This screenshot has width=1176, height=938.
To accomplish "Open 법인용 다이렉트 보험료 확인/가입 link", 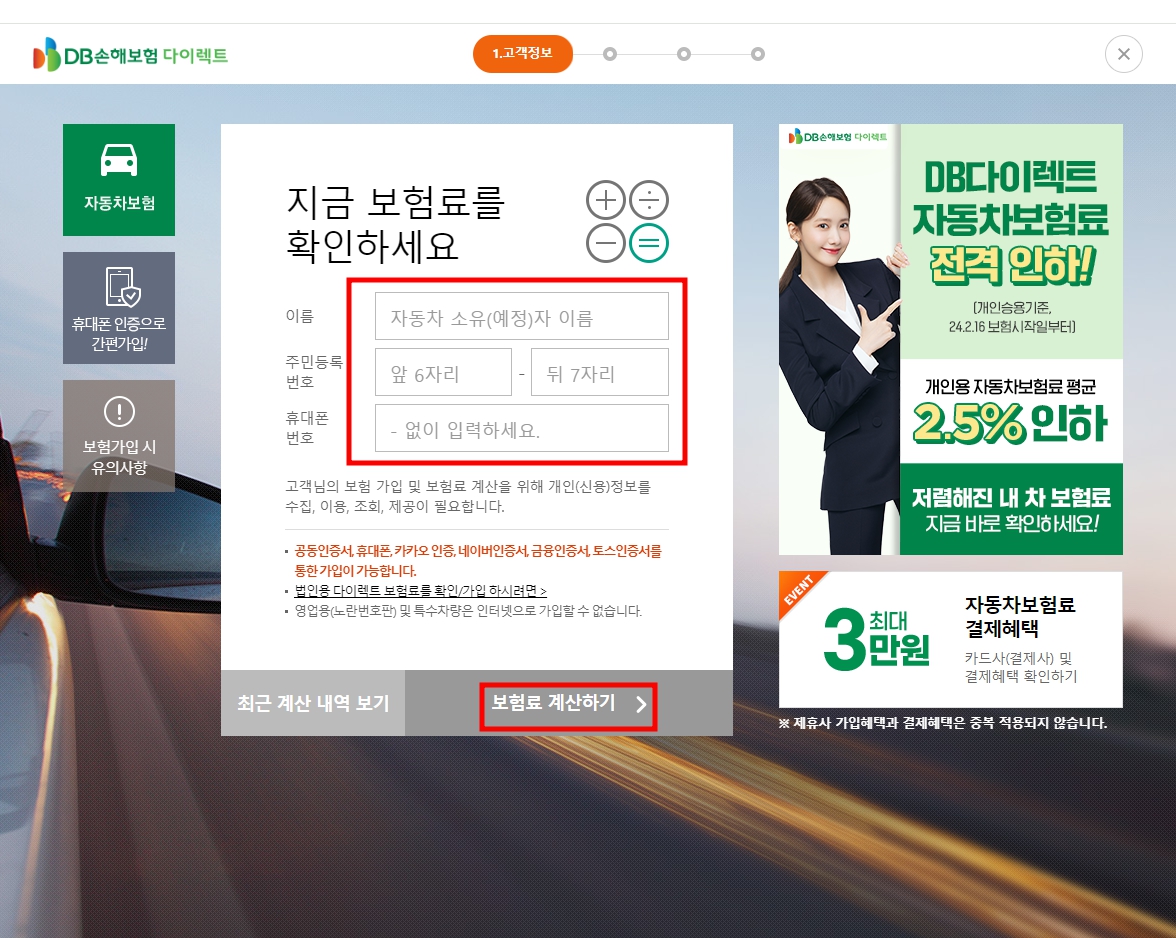I will (421, 591).
